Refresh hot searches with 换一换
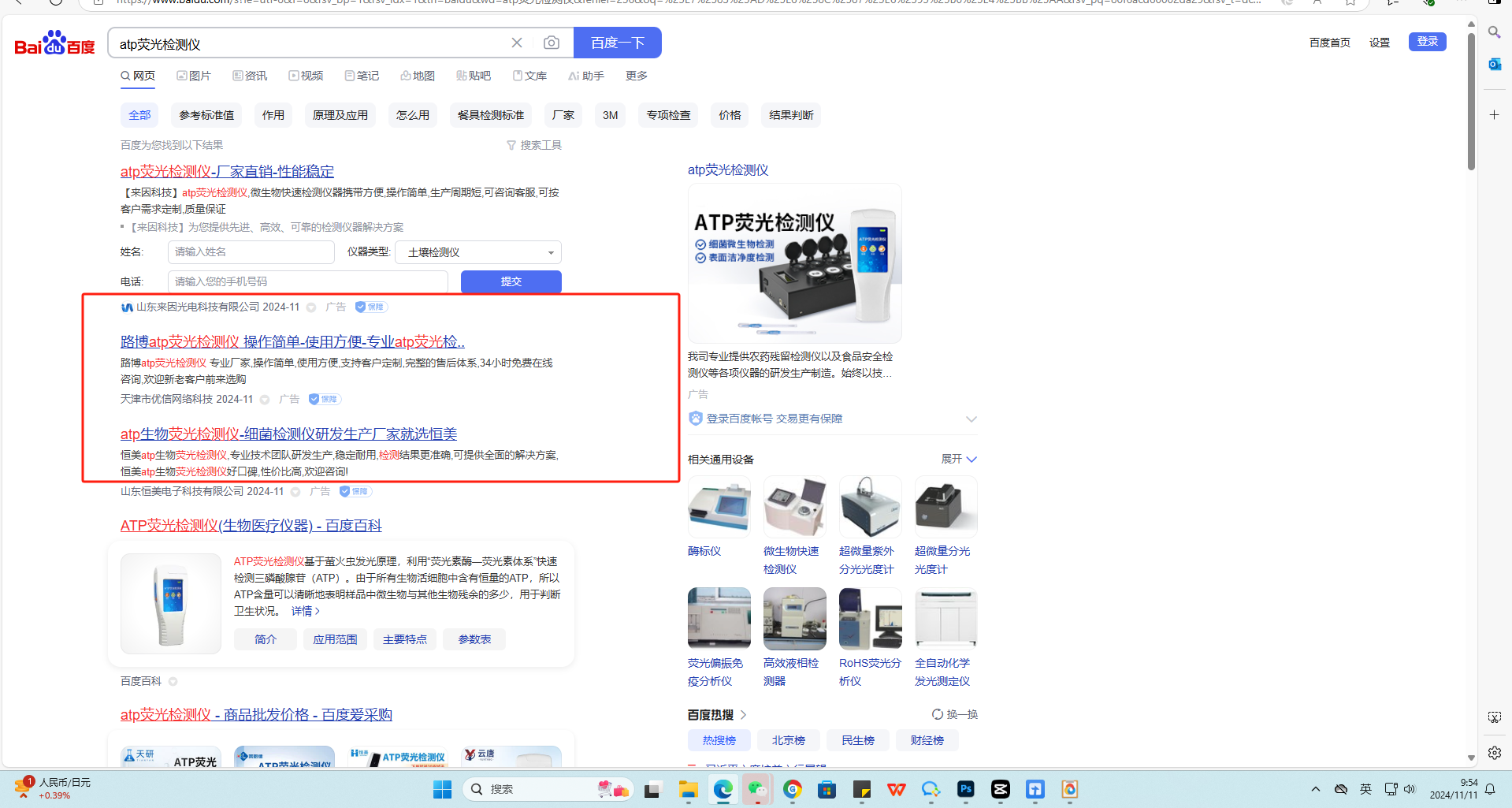The width and height of the screenshot is (1512, 808). pyautogui.click(x=955, y=715)
